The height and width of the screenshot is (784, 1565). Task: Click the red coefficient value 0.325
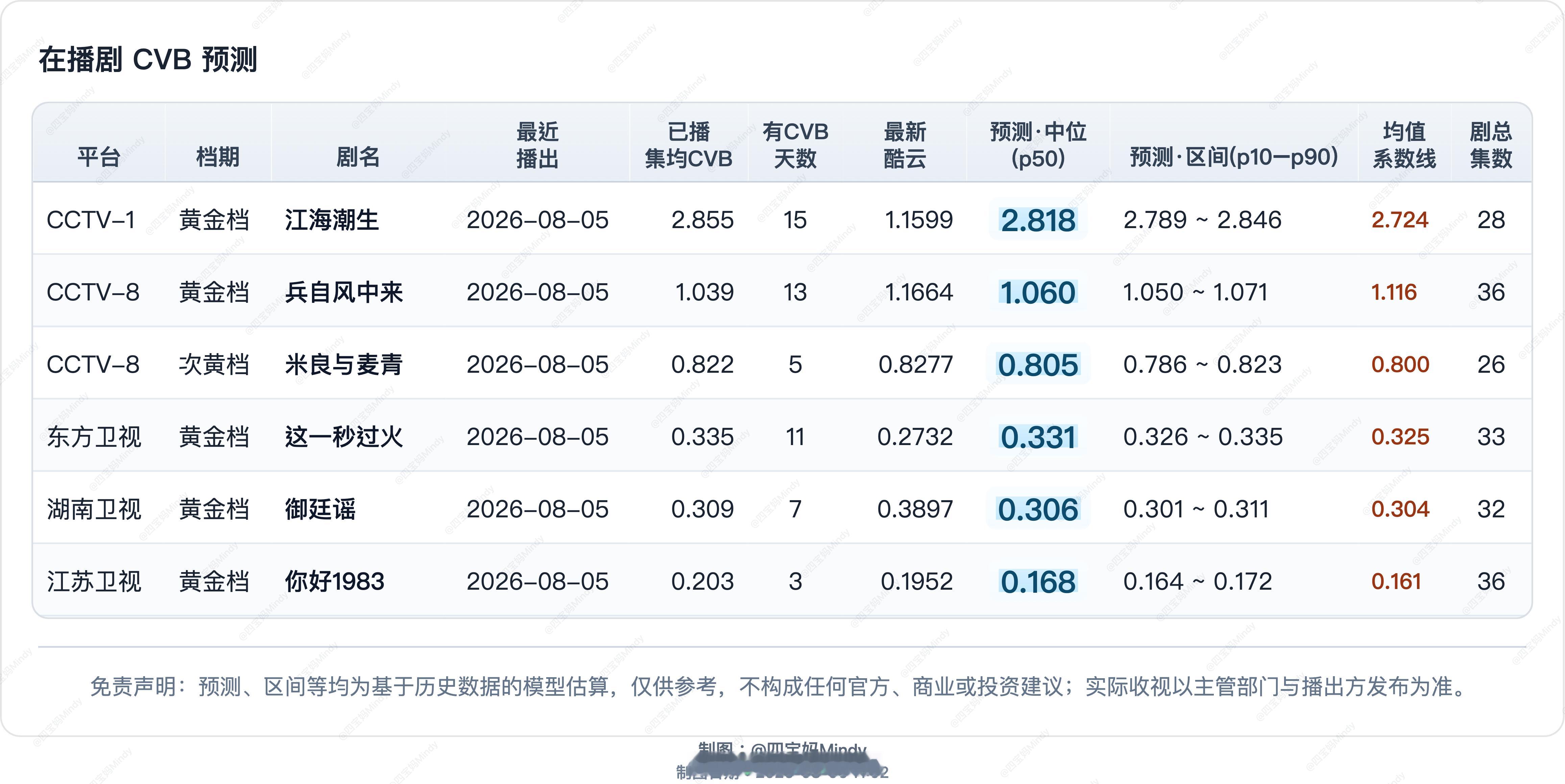(1400, 437)
